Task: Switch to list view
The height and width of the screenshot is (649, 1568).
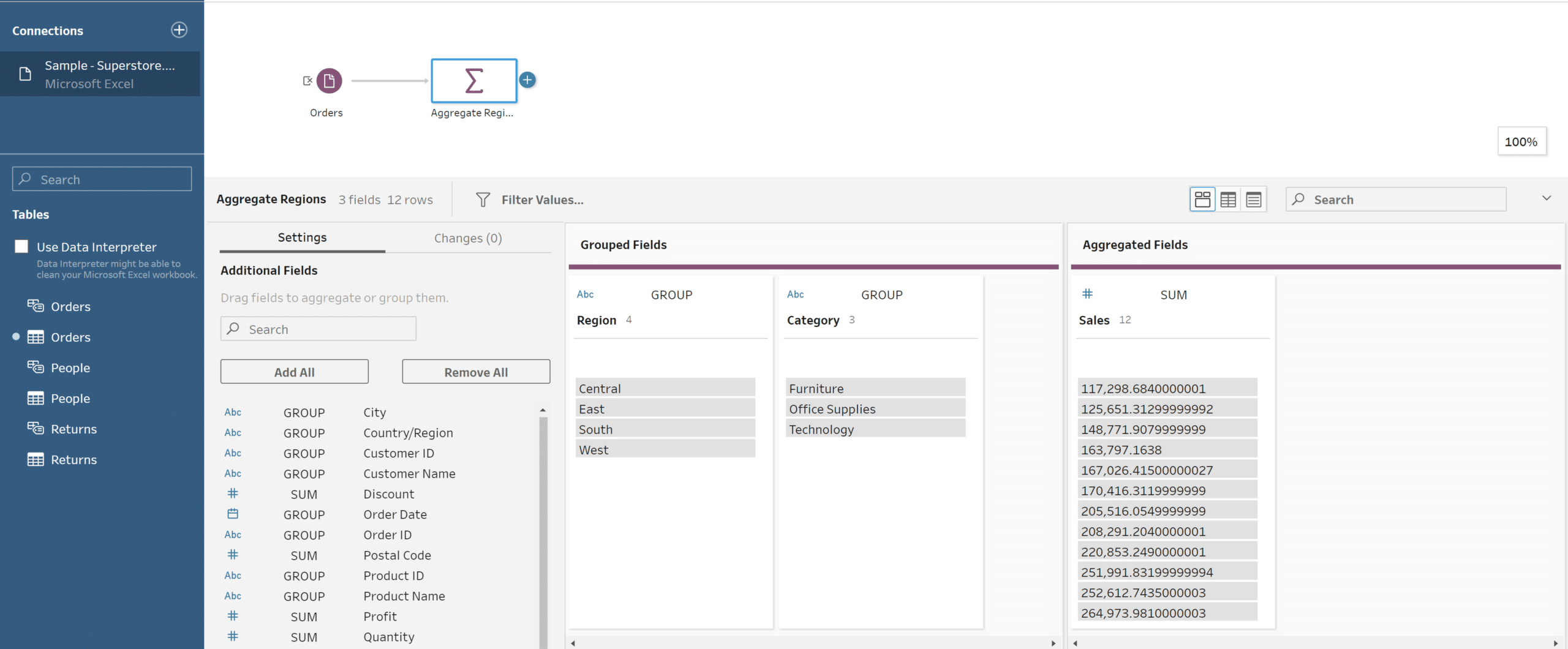Action: [x=1254, y=199]
